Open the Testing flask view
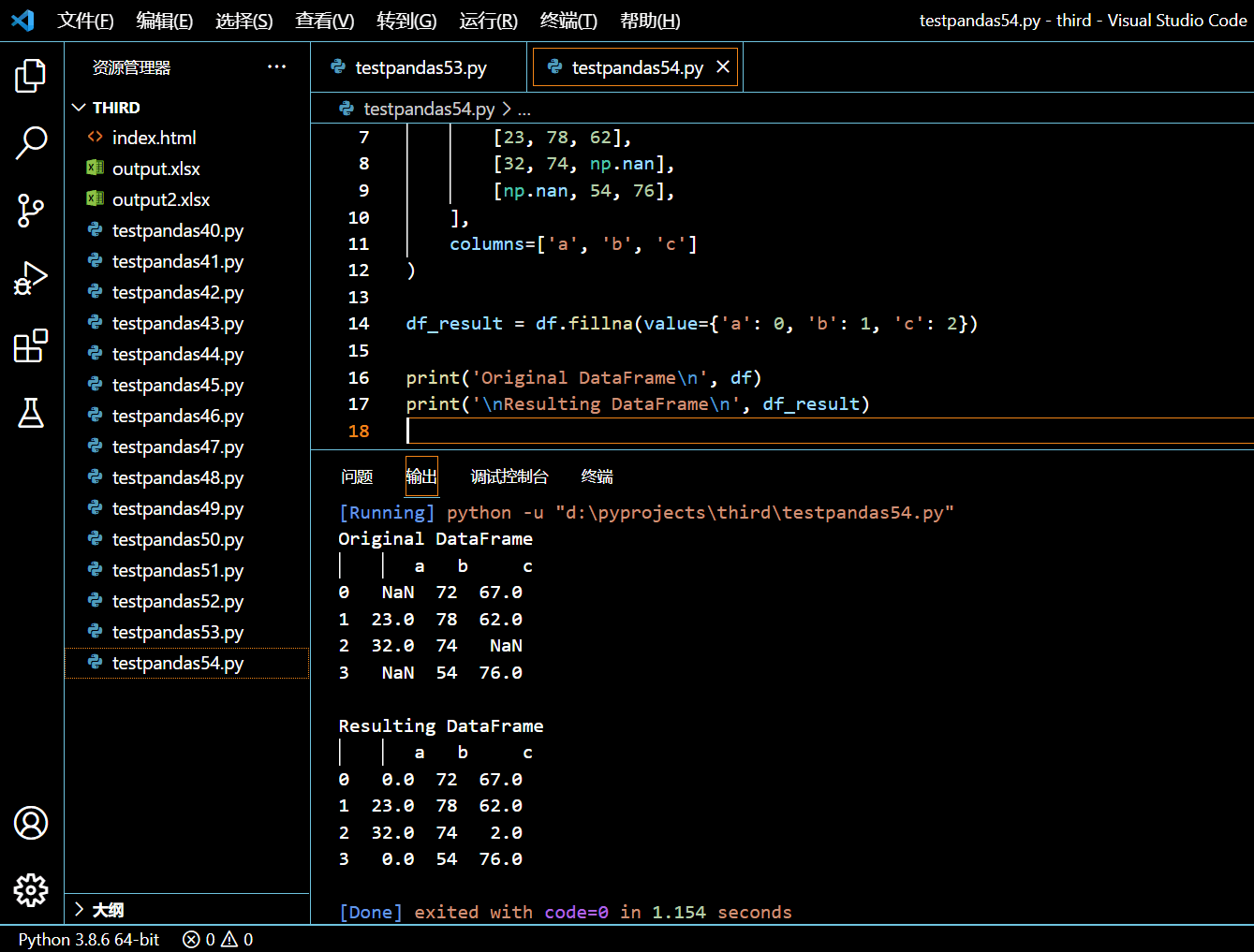Viewport: 1254px width, 952px height. pyautogui.click(x=31, y=413)
